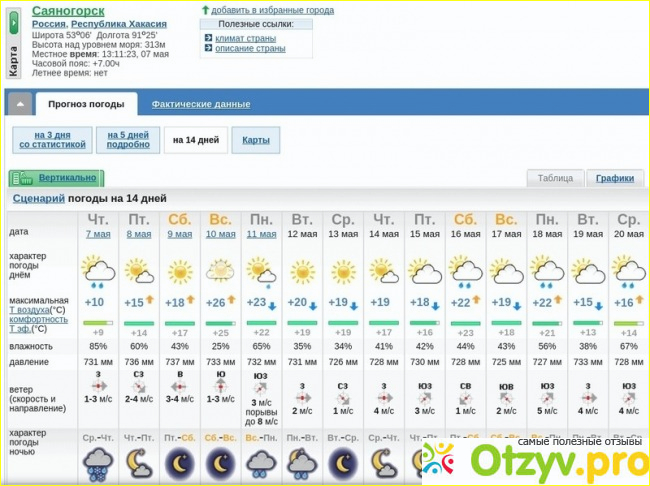
Task: Open 'на 5 дней подробно' forecast
Action: coord(128,140)
